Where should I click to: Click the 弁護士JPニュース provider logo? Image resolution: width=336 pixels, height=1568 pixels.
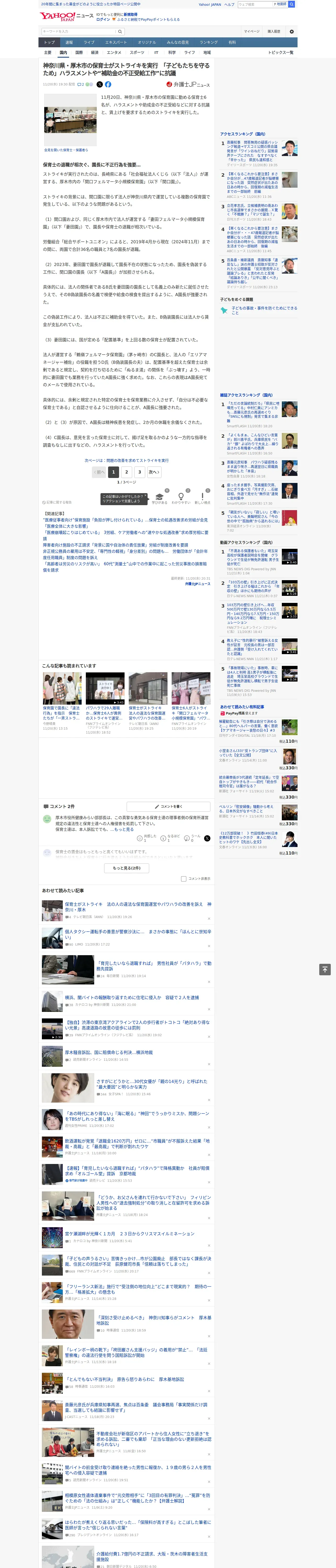pyautogui.click(x=188, y=85)
